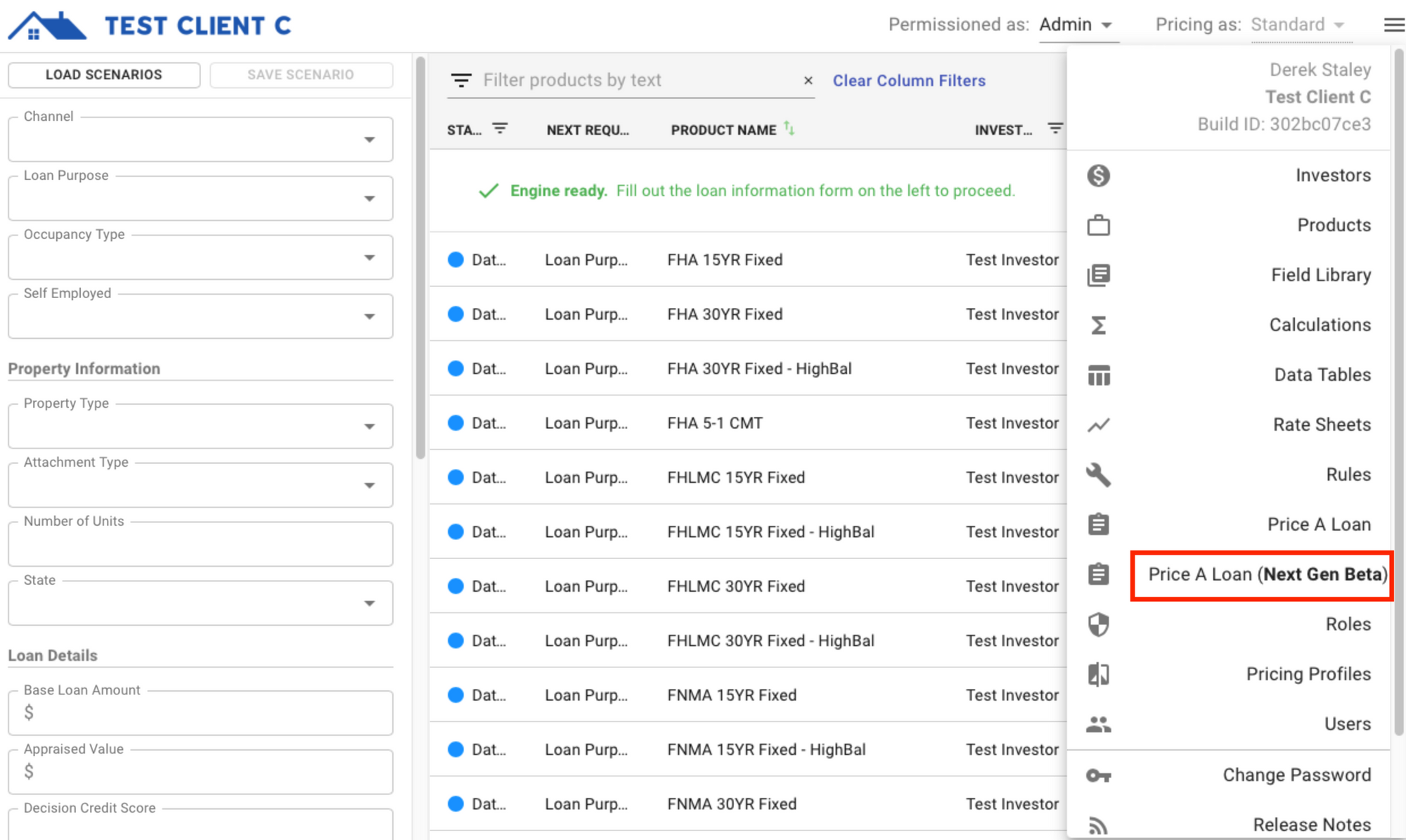Open the Self Employed dropdown
This screenshot has height=840, width=1406.
pyautogui.click(x=200, y=316)
